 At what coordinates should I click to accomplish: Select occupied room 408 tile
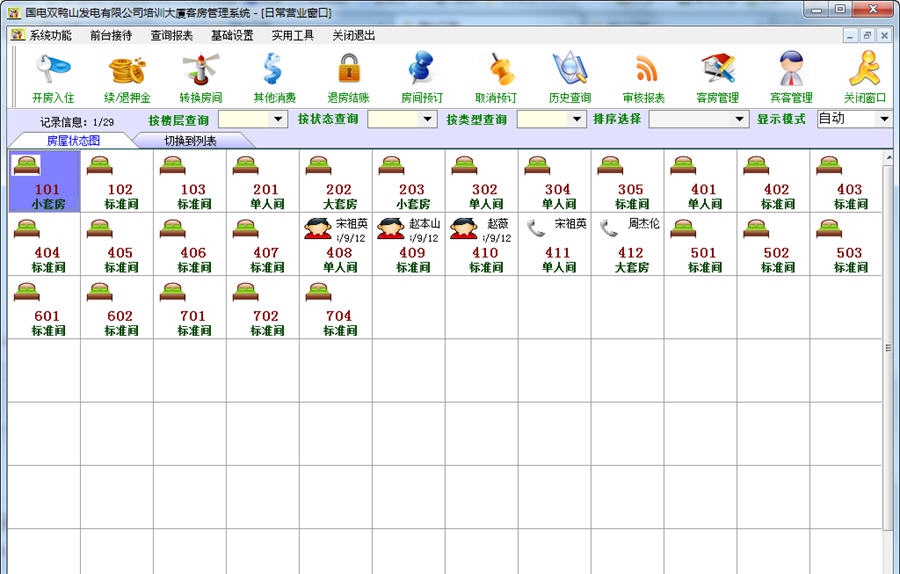point(338,244)
